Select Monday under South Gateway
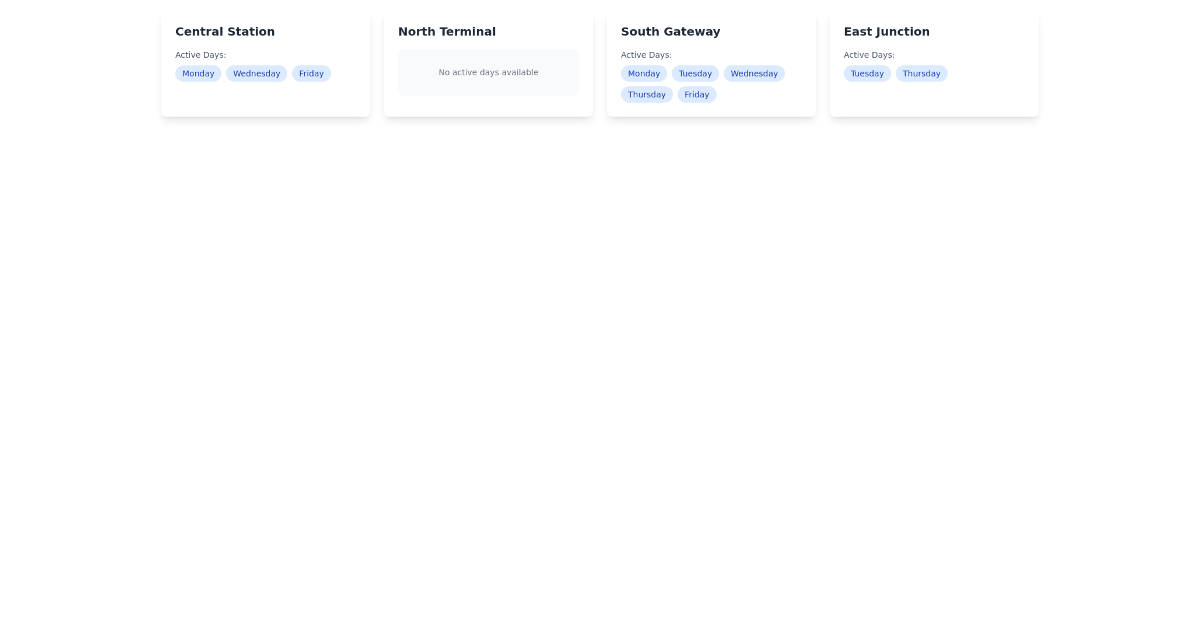This screenshot has width=1200, height=630. pos(644,73)
